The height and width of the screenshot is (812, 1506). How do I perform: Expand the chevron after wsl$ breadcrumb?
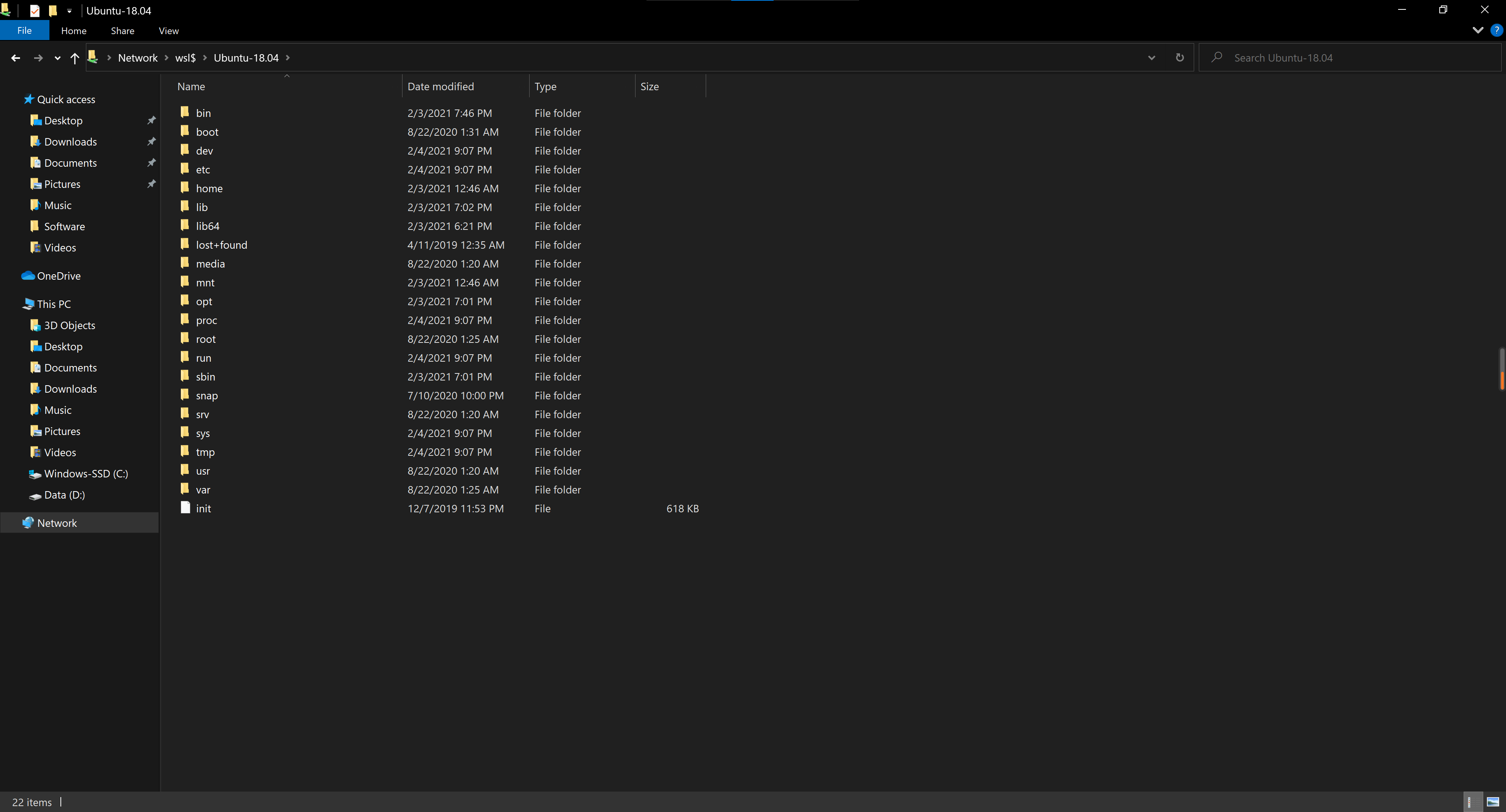point(205,58)
